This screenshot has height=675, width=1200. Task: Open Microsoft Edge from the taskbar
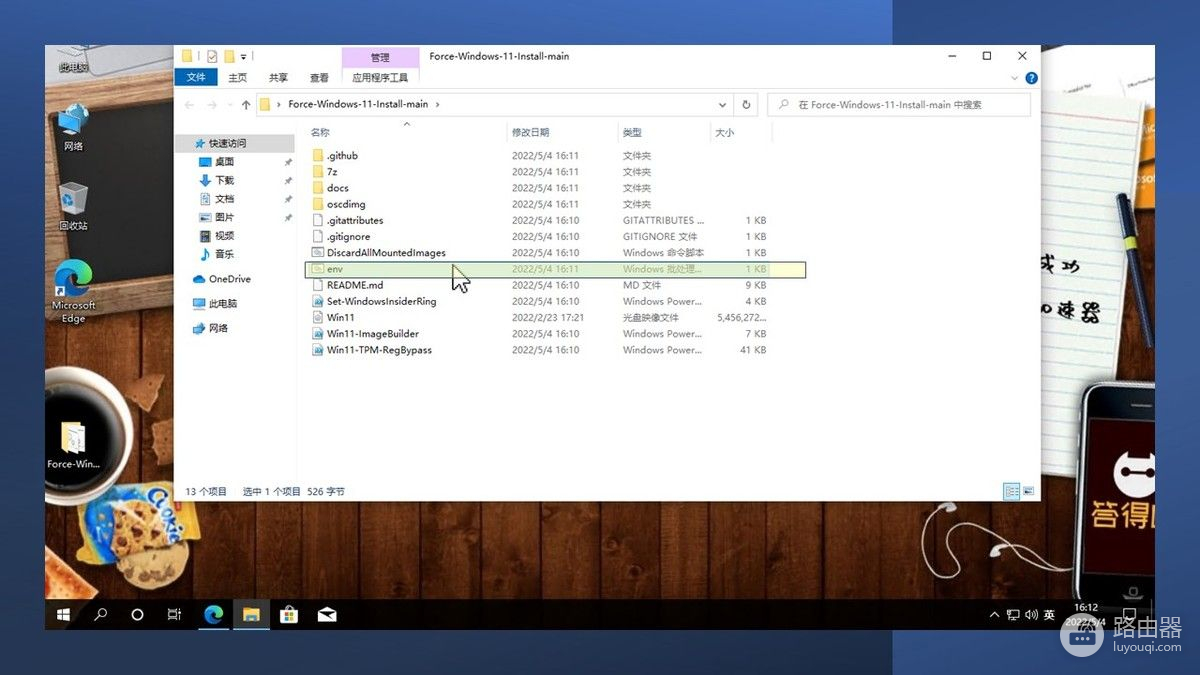(x=213, y=614)
